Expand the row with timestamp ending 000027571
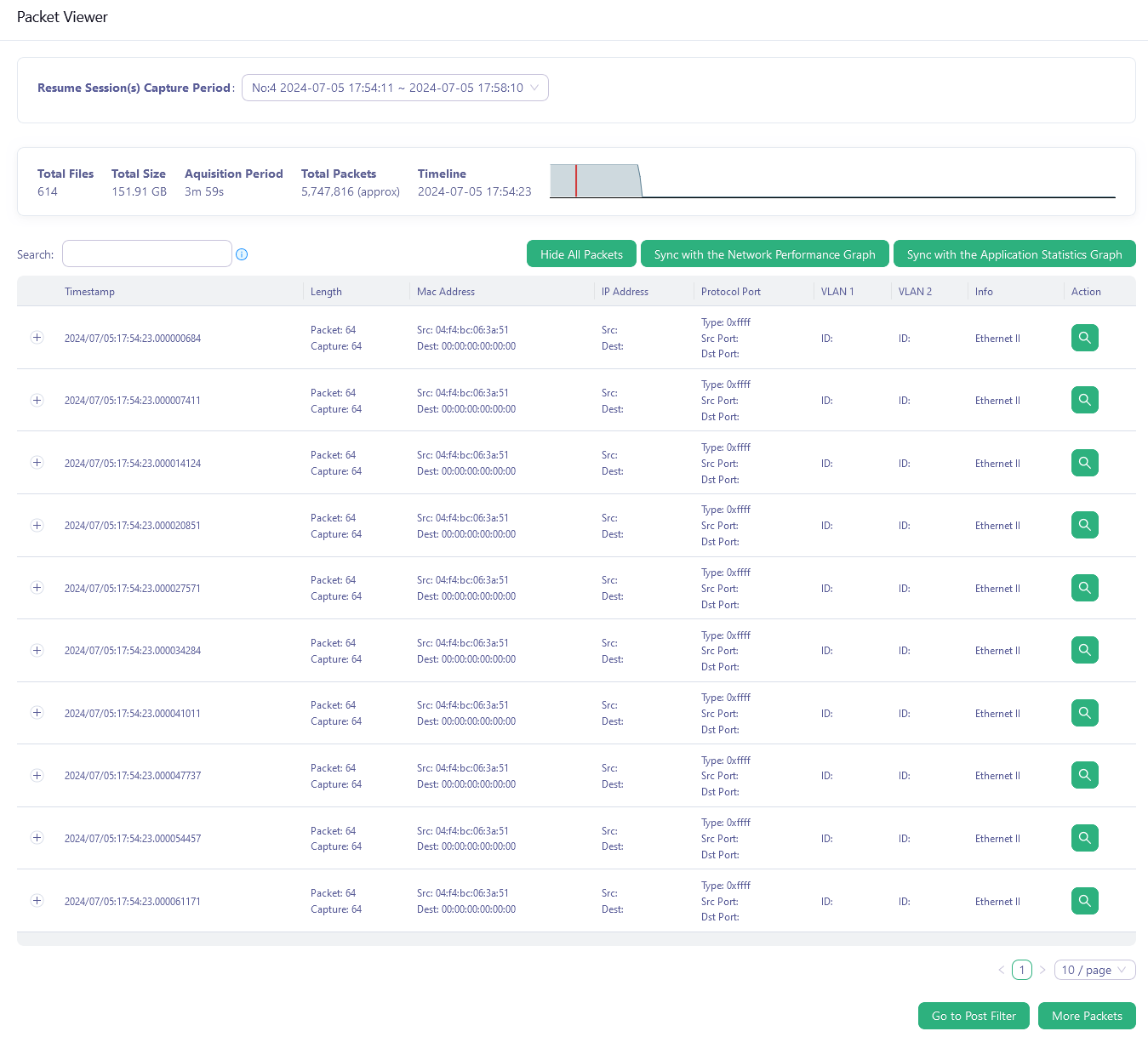 pyautogui.click(x=37, y=588)
